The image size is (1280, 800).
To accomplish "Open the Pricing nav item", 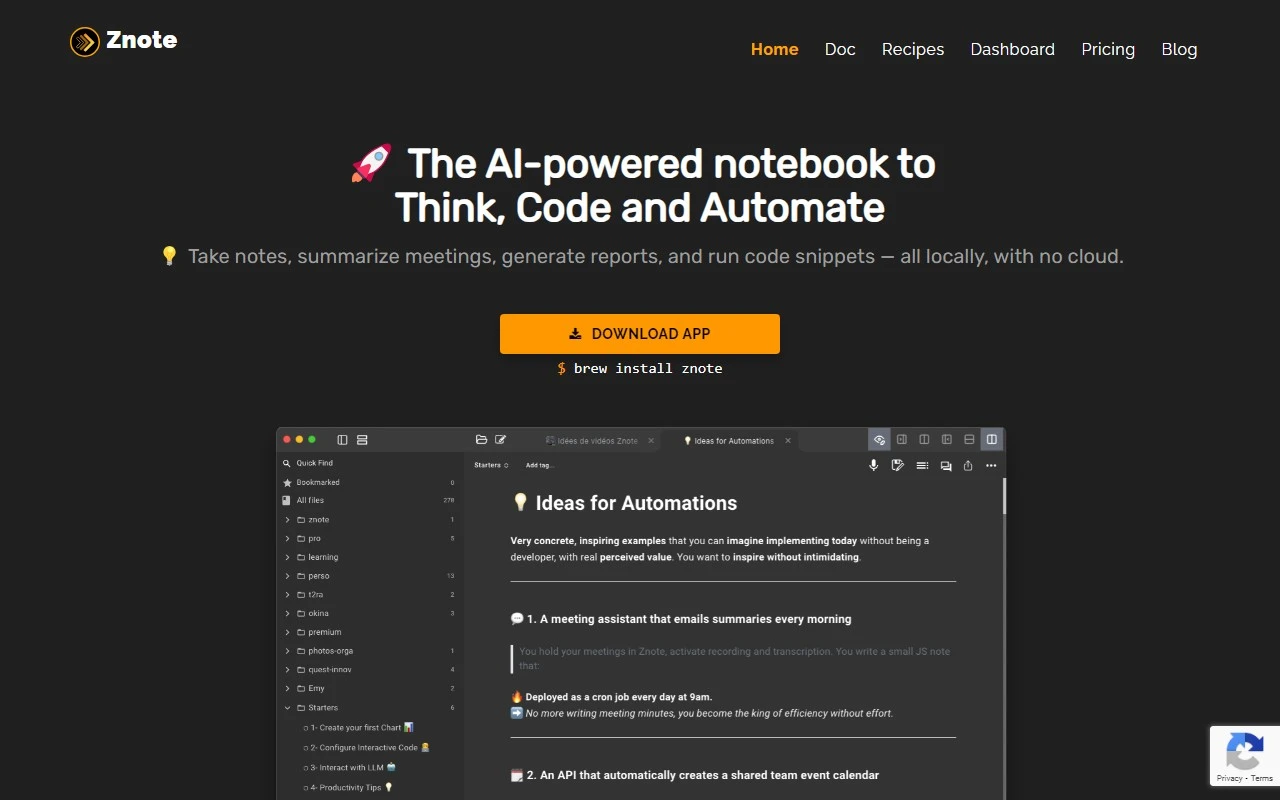I will pos(1108,49).
